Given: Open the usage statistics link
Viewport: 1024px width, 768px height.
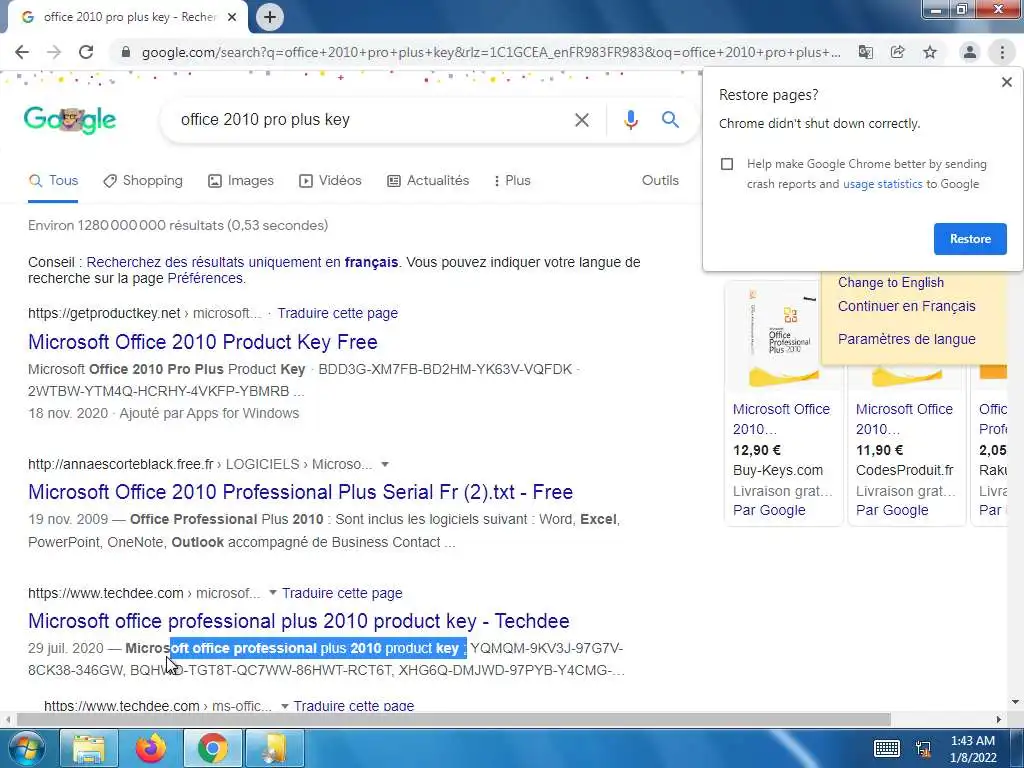Looking at the screenshot, I should pyautogui.click(x=883, y=184).
